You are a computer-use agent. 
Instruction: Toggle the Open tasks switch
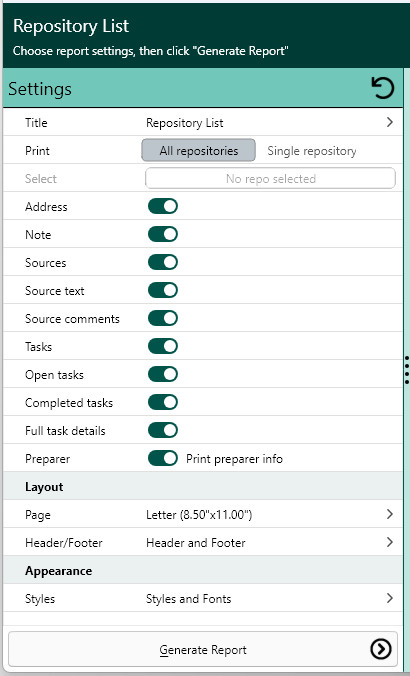click(163, 374)
